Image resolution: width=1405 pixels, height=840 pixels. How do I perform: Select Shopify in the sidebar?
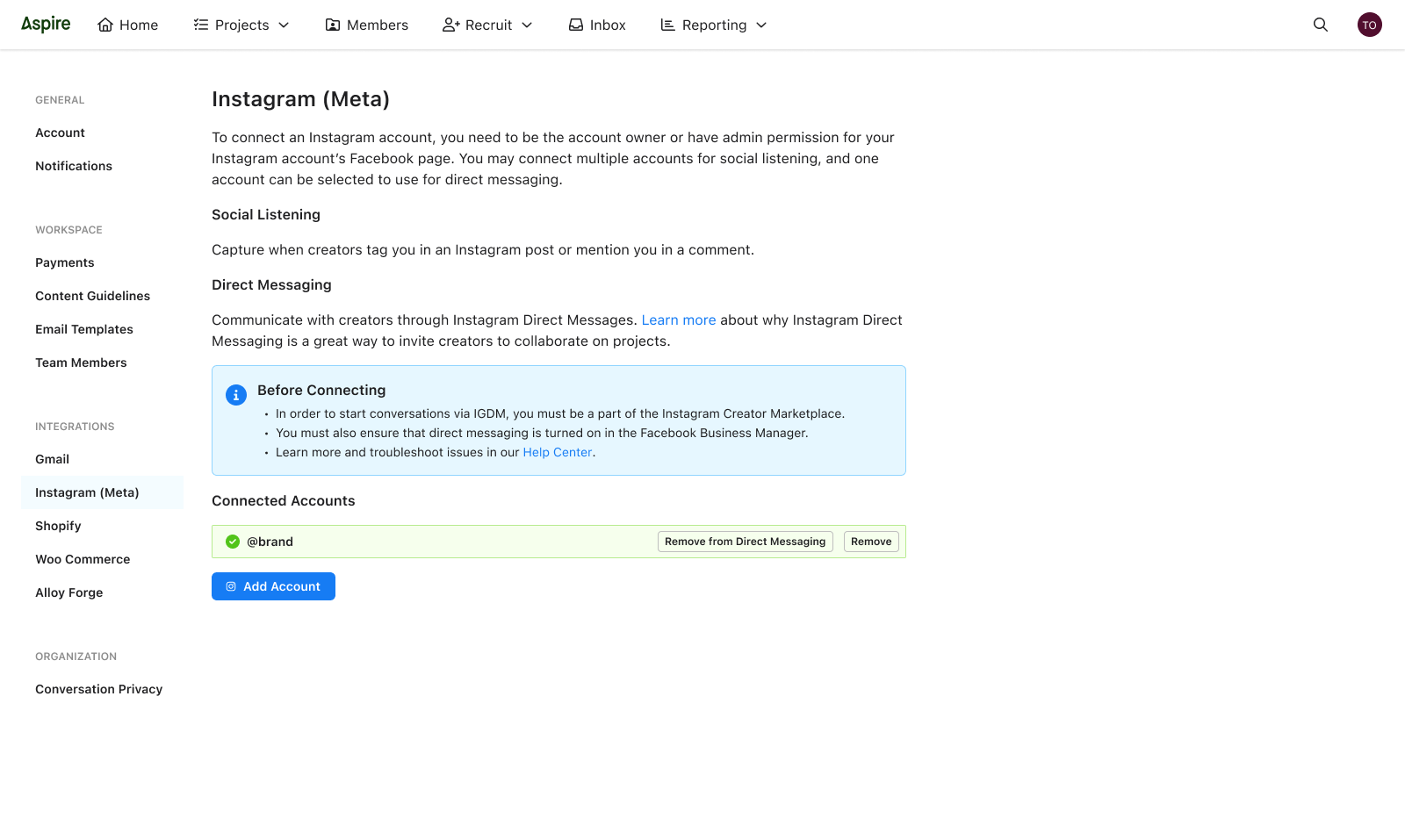(58, 526)
